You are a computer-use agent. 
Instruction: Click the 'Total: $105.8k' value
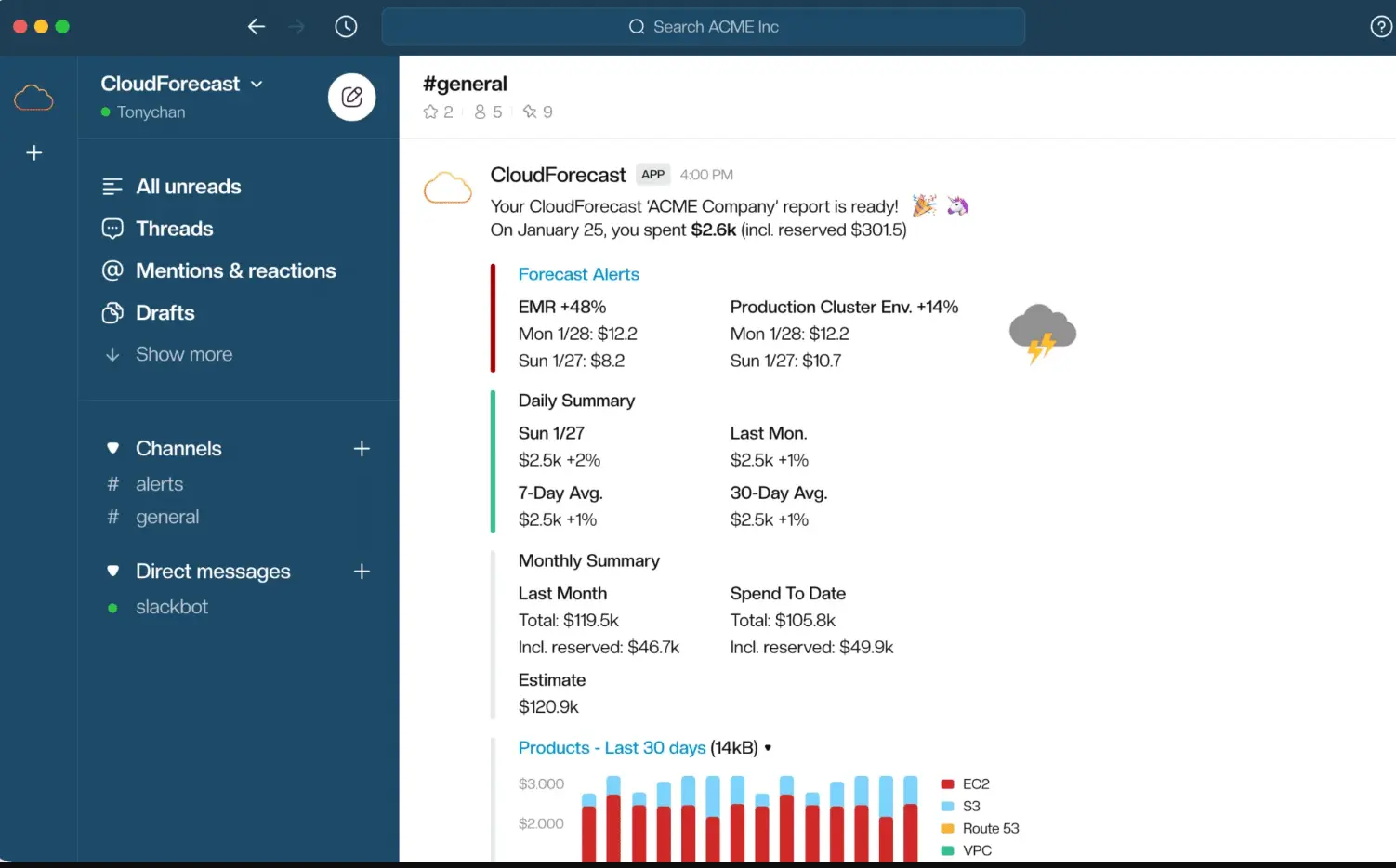tap(783, 620)
